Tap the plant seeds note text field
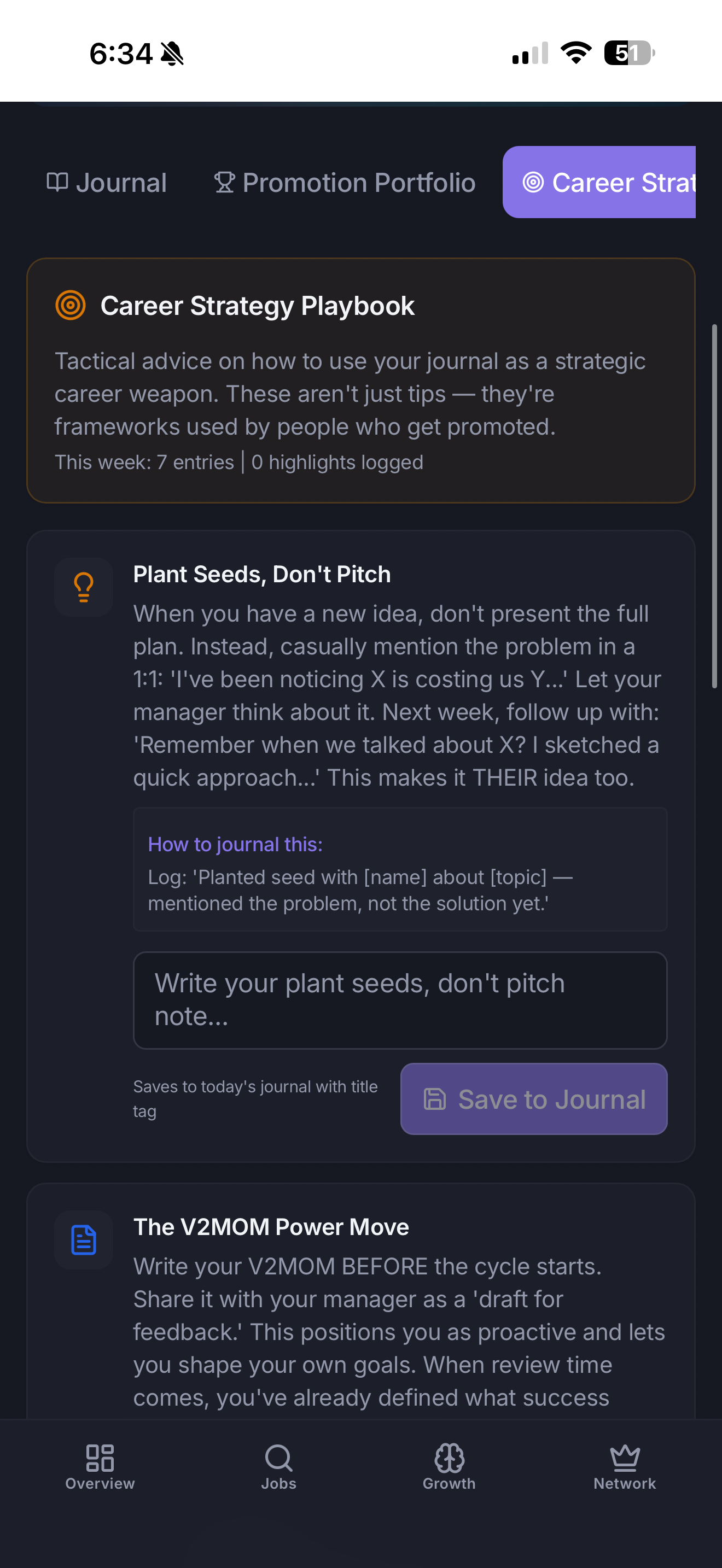Image resolution: width=722 pixels, height=1568 pixels. (400, 1000)
